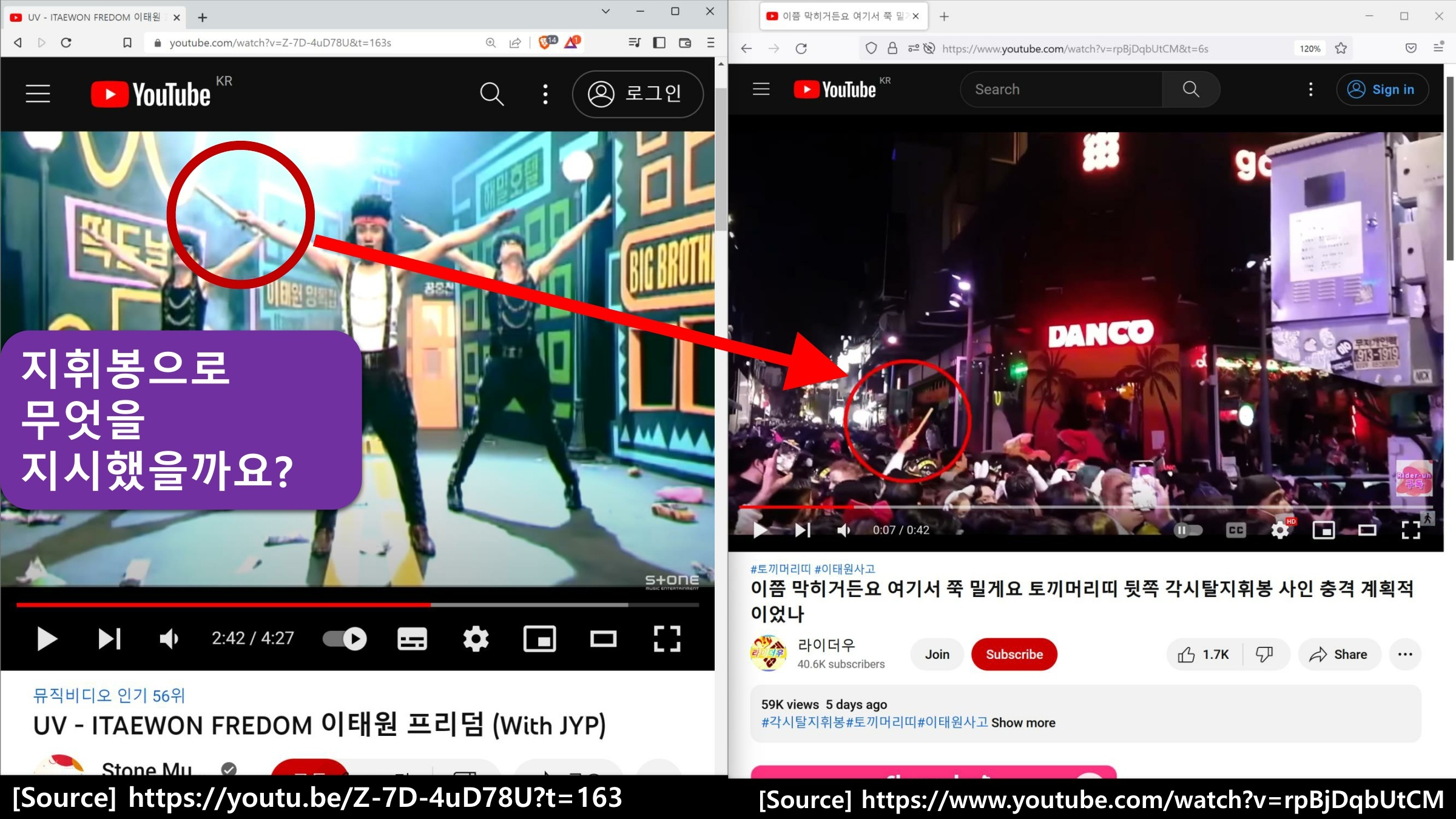1456x819 pixels.
Task: Expand the video description with Show more
Action: (x=1023, y=723)
